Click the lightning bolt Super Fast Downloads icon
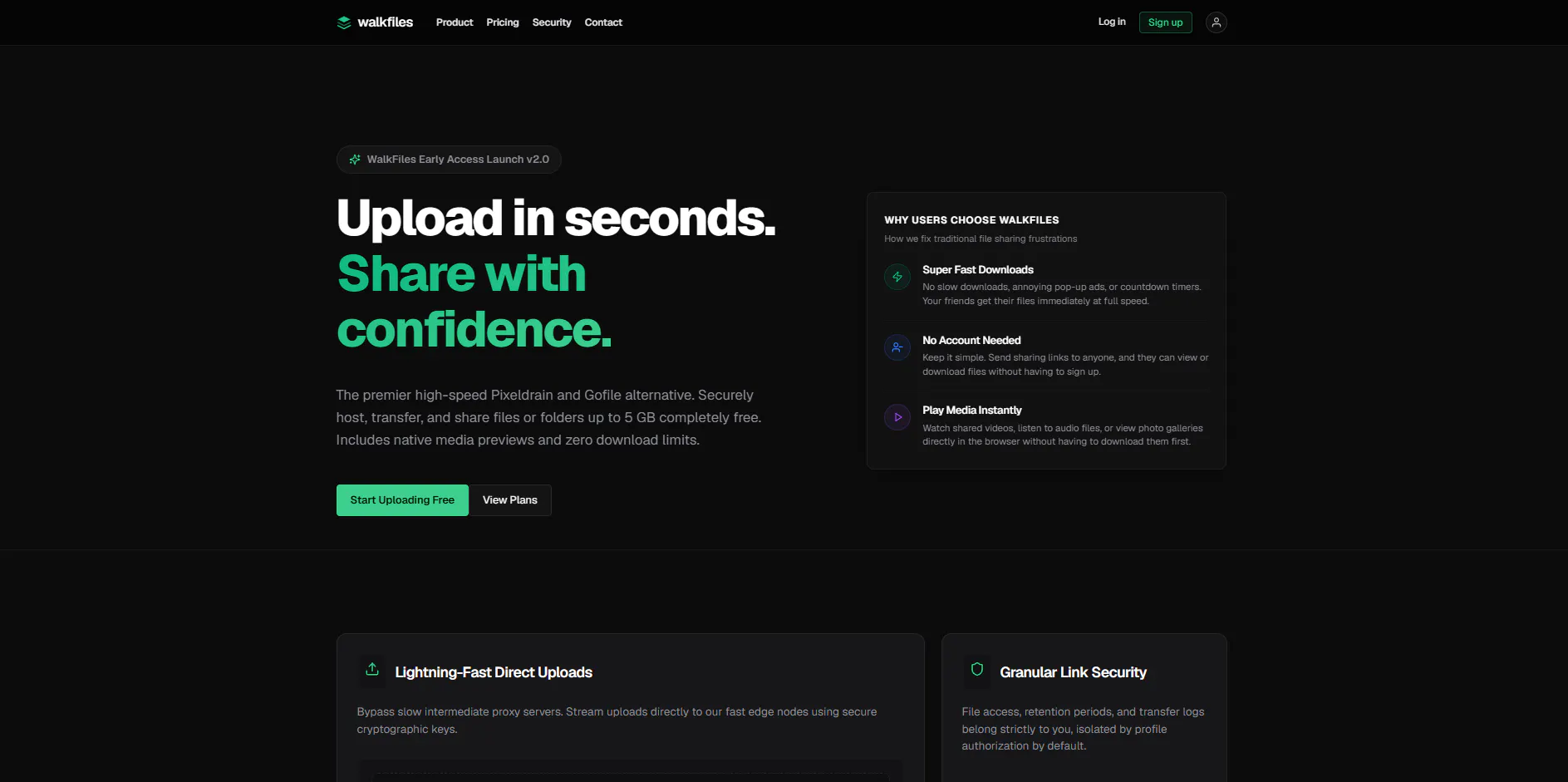1568x782 pixels. click(897, 277)
